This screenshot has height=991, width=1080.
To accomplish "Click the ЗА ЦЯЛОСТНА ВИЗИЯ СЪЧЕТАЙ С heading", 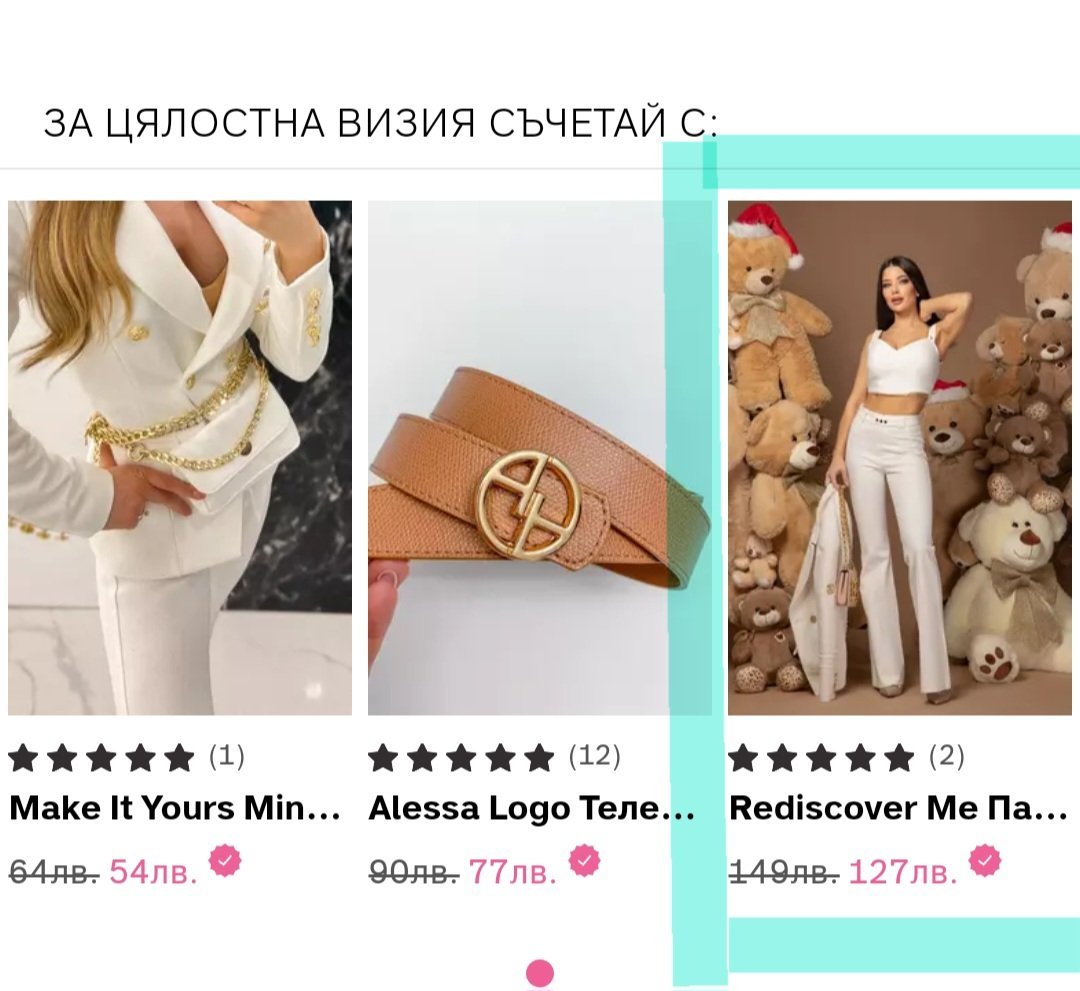I will pos(381,124).
